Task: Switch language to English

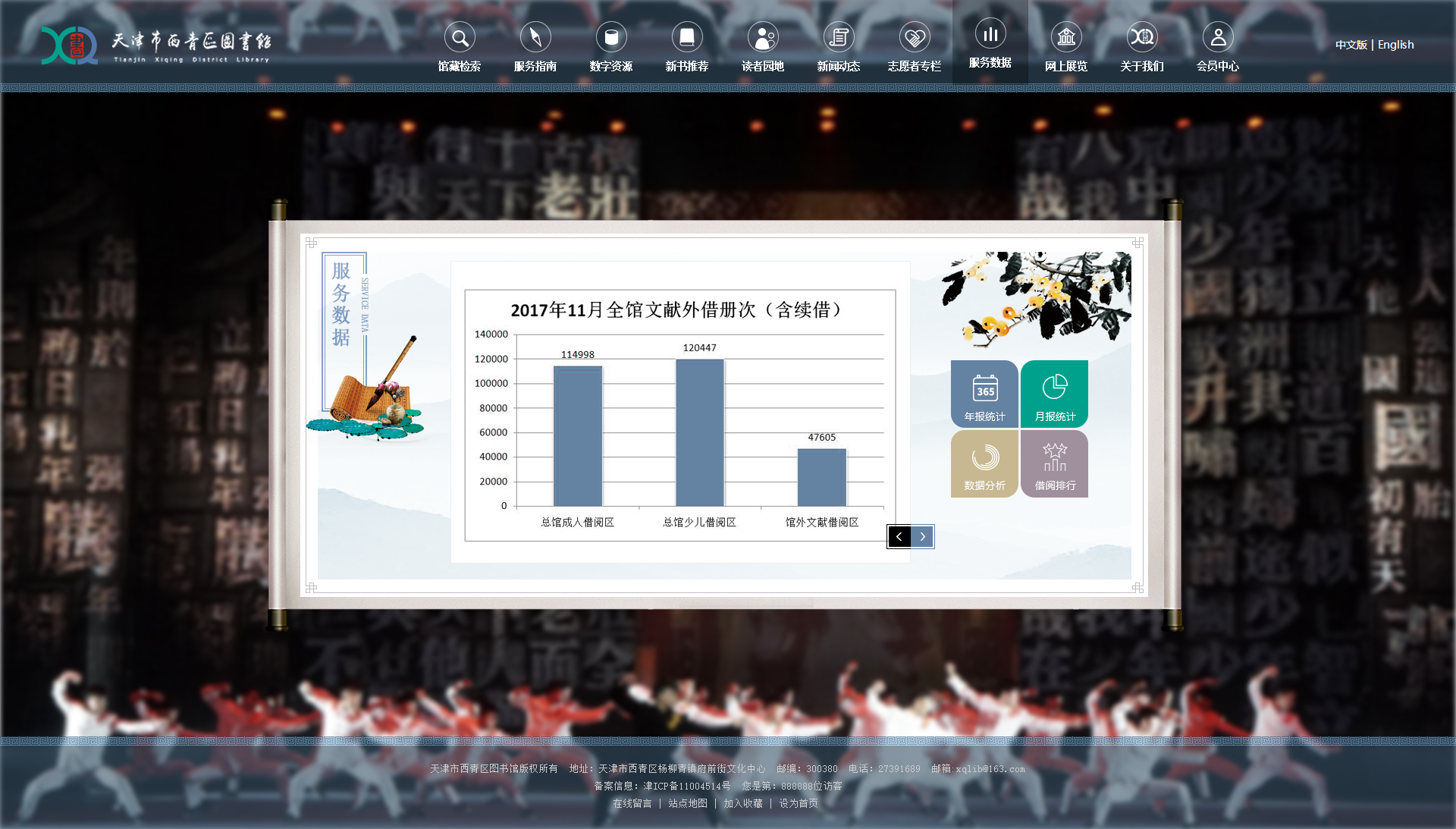Action: tap(1395, 45)
